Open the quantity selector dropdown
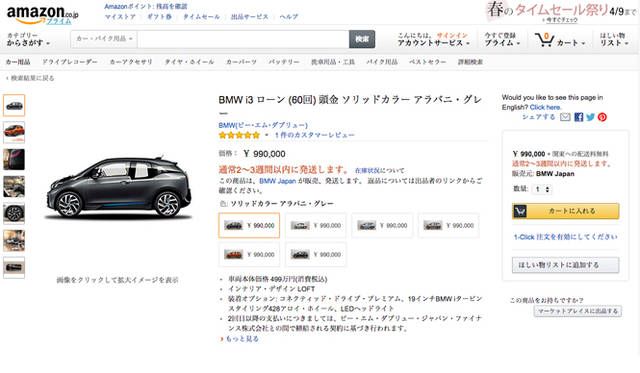 pos(542,189)
